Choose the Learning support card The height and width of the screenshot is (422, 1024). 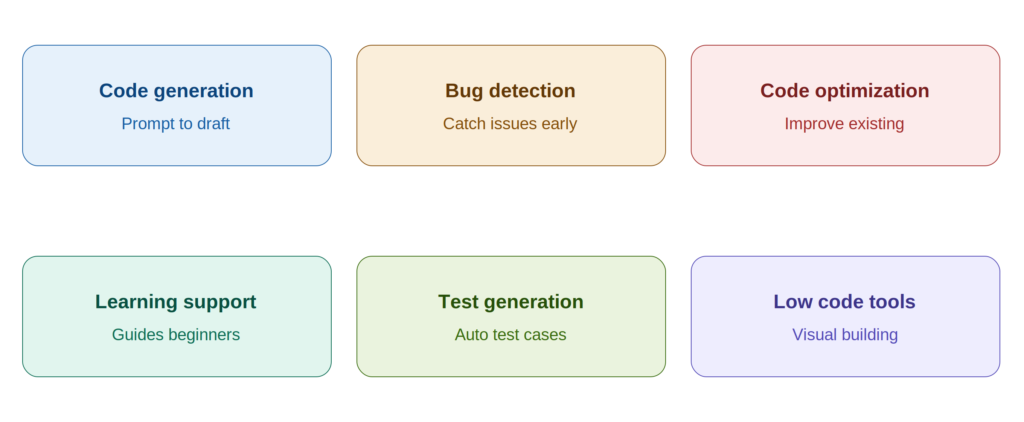(x=176, y=316)
